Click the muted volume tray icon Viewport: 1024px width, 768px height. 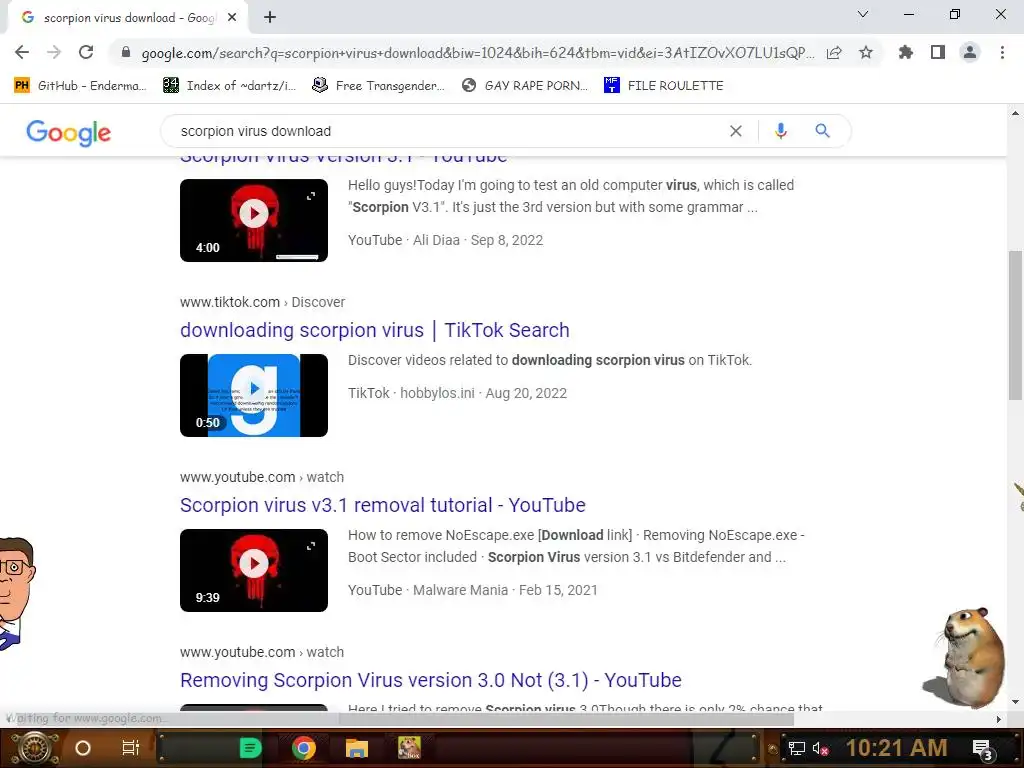coord(820,749)
